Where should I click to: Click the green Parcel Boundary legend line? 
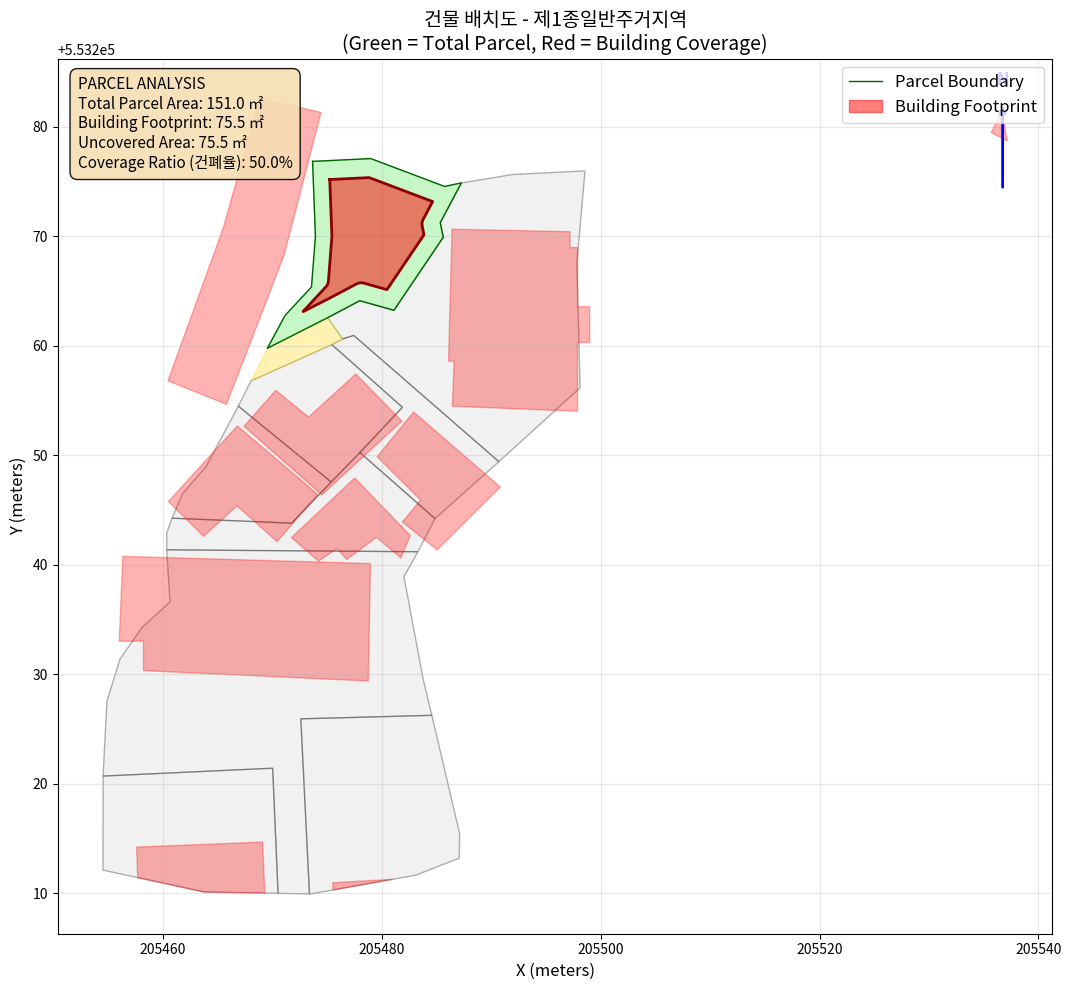(865, 82)
